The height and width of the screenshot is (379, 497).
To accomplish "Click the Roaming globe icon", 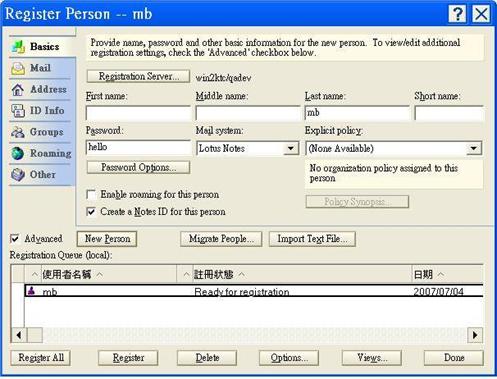I will coord(18,153).
